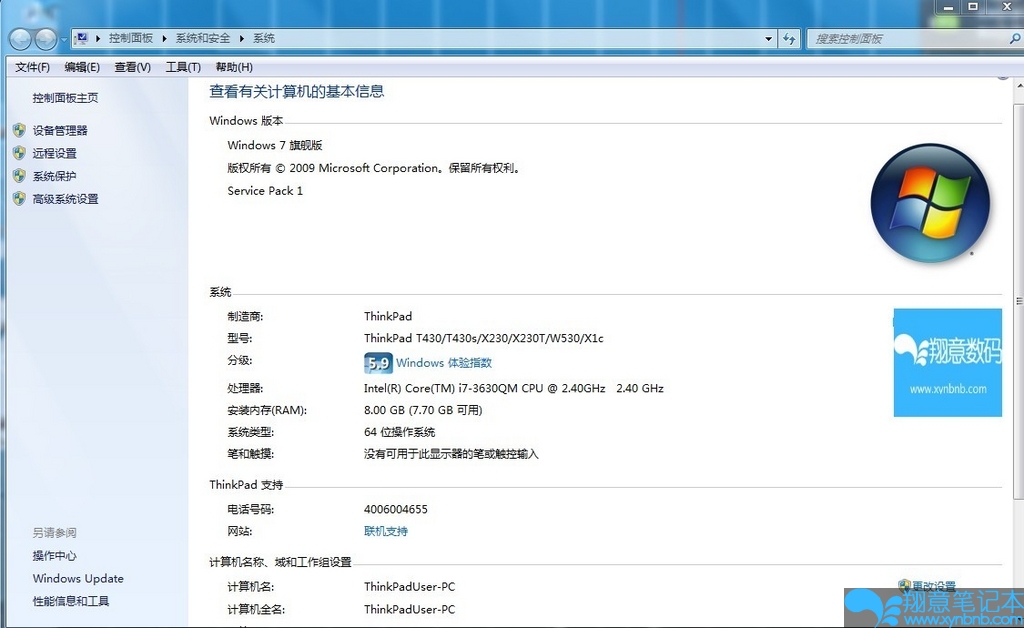Open the recent pages arrow beside Forward
Image resolution: width=1024 pixels, height=628 pixels.
(63, 40)
